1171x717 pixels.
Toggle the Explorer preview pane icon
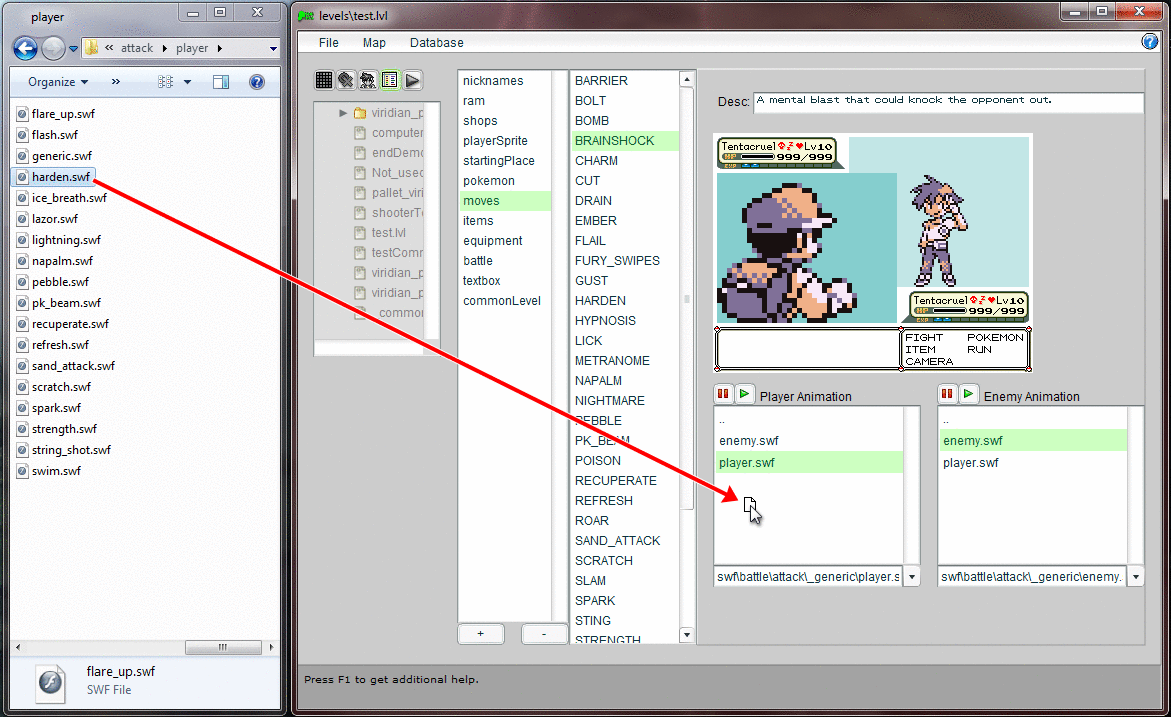[221, 82]
